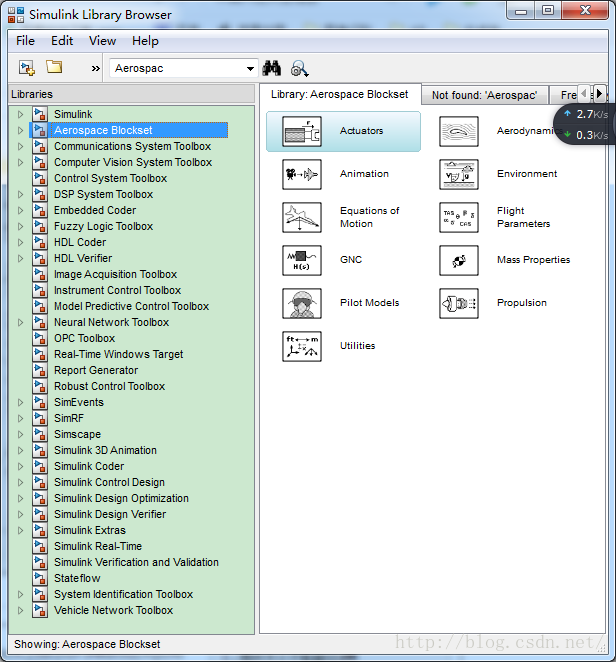Select Simulink Control Design row
616x662 pixels.
click(109, 482)
